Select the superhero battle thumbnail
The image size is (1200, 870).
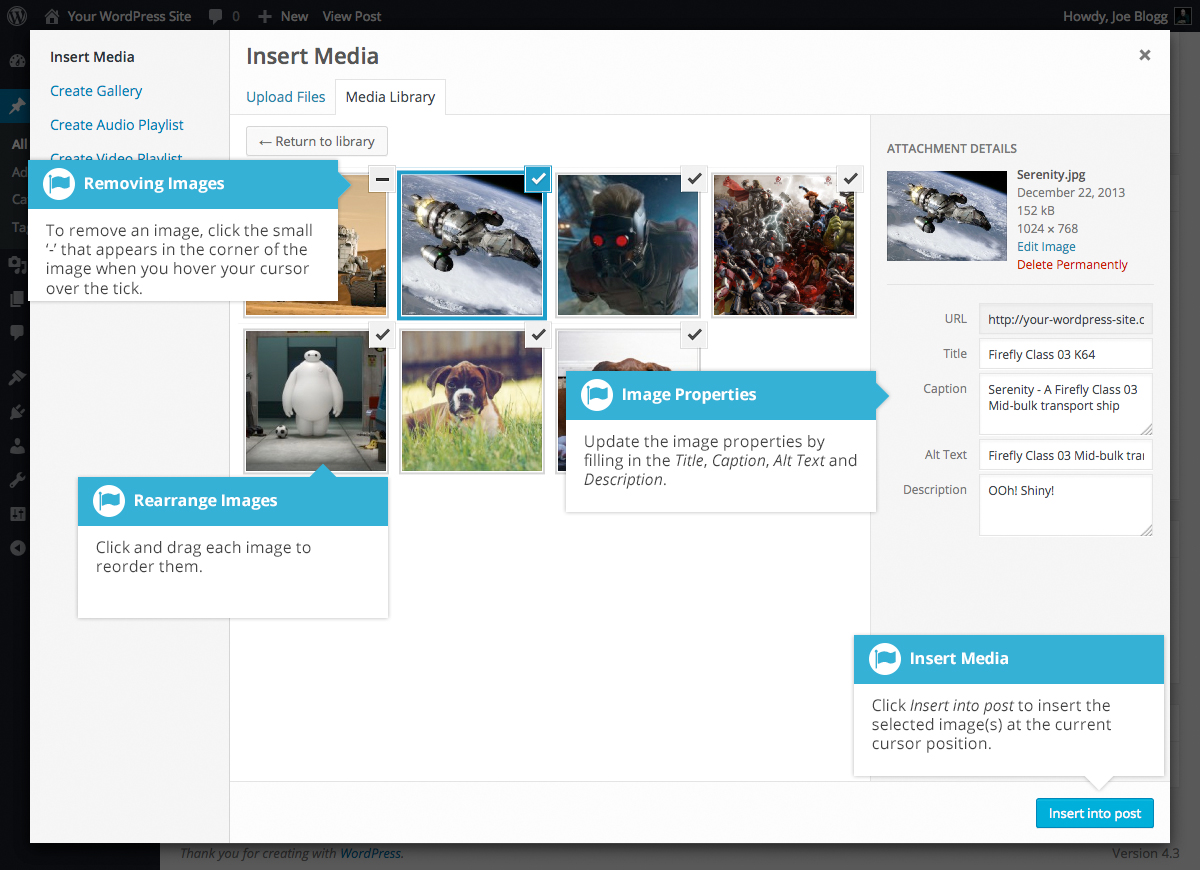[784, 245]
